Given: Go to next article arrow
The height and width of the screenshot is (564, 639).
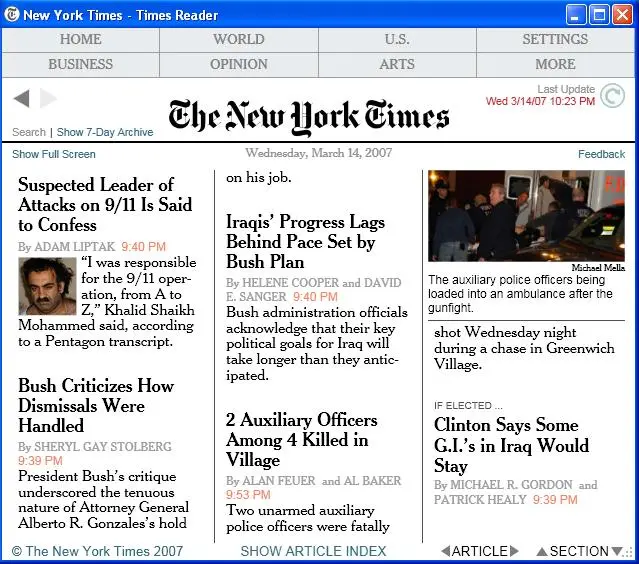Looking at the screenshot, I should click(x=514, y=551).
